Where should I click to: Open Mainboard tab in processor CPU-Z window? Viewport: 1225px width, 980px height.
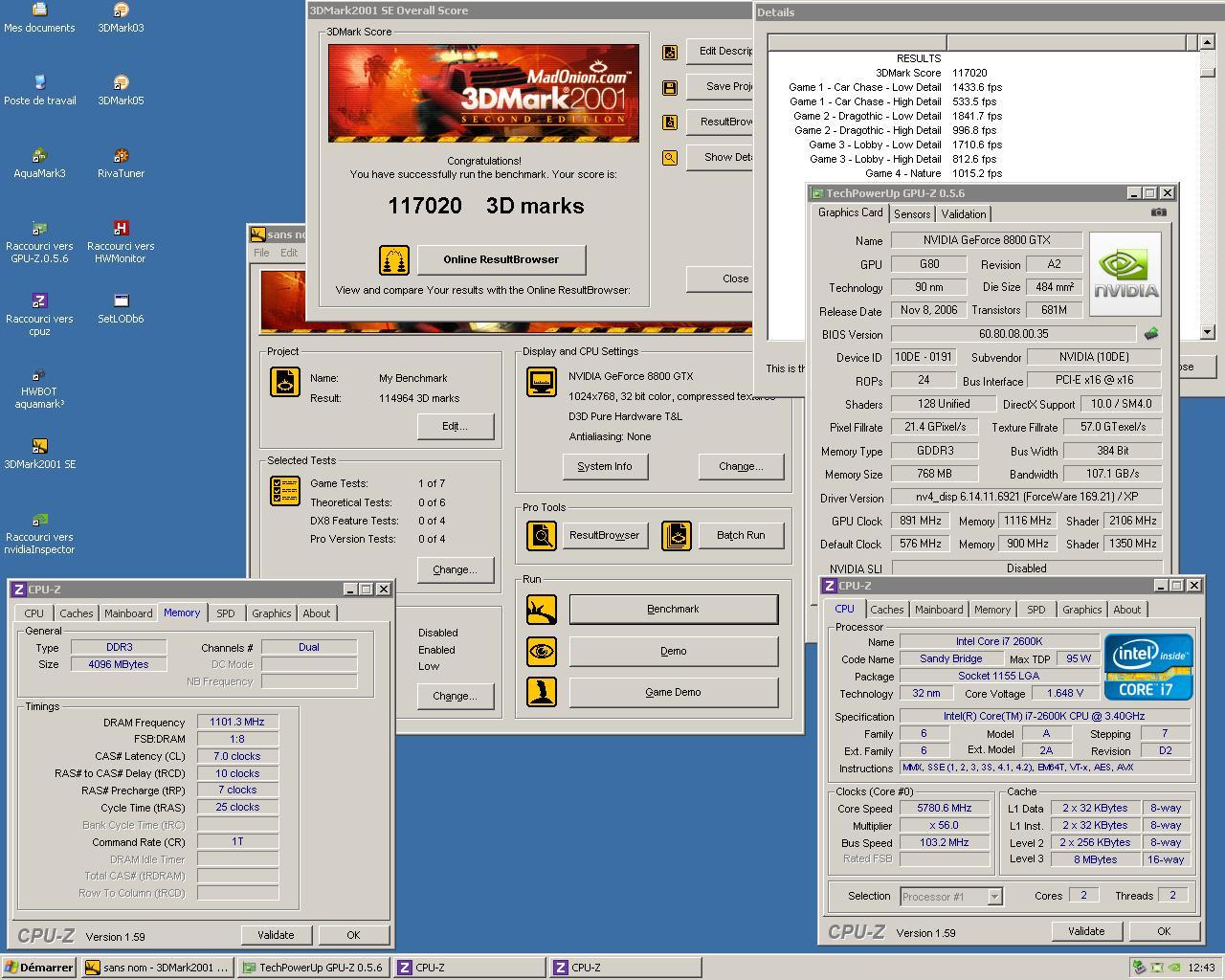tap(939, 610)
